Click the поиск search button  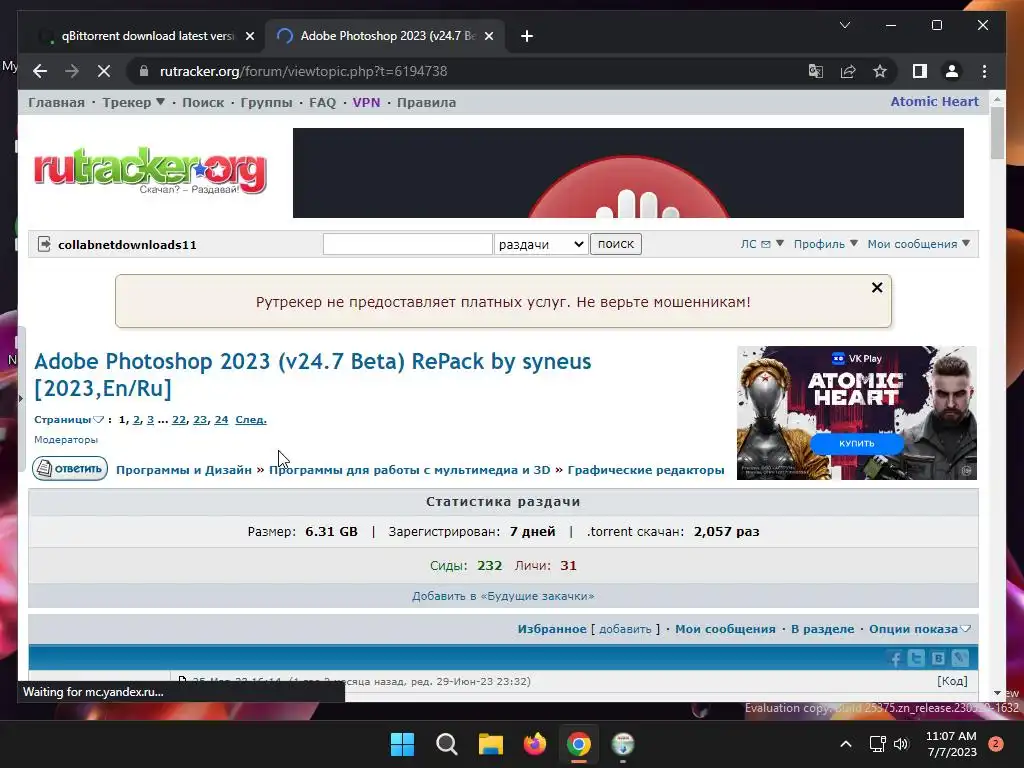tap(616, 244)
